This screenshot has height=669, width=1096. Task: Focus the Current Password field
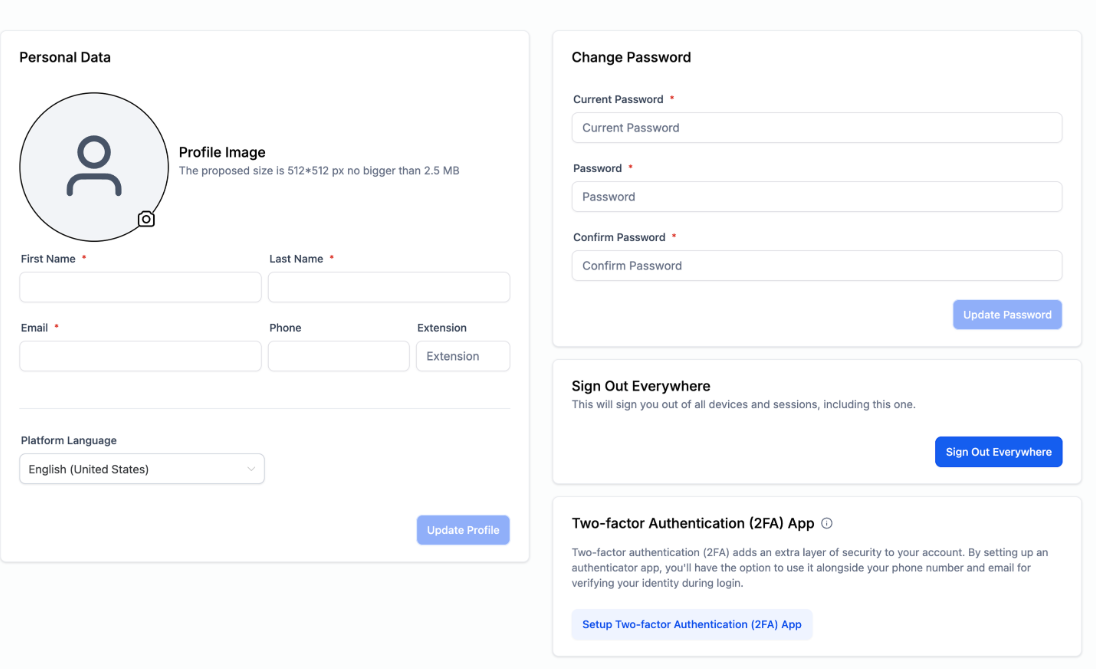[817, 128]
